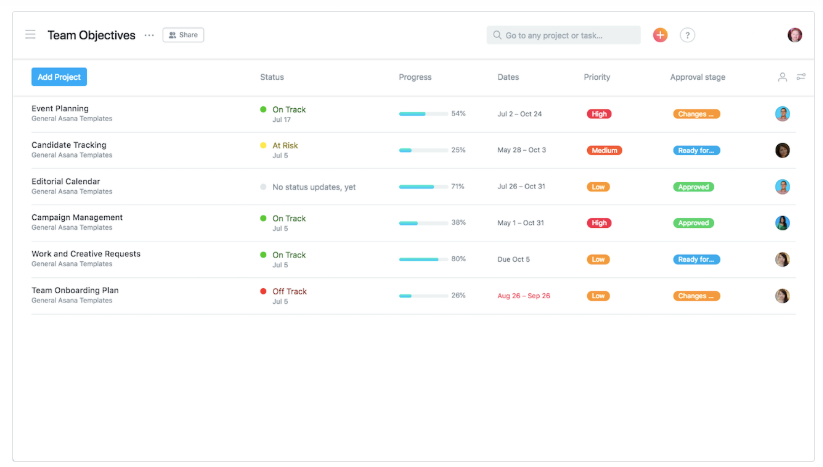Click the owner avatar for Candidate Tracking
The image size is (823, 467).
[782, 150]
